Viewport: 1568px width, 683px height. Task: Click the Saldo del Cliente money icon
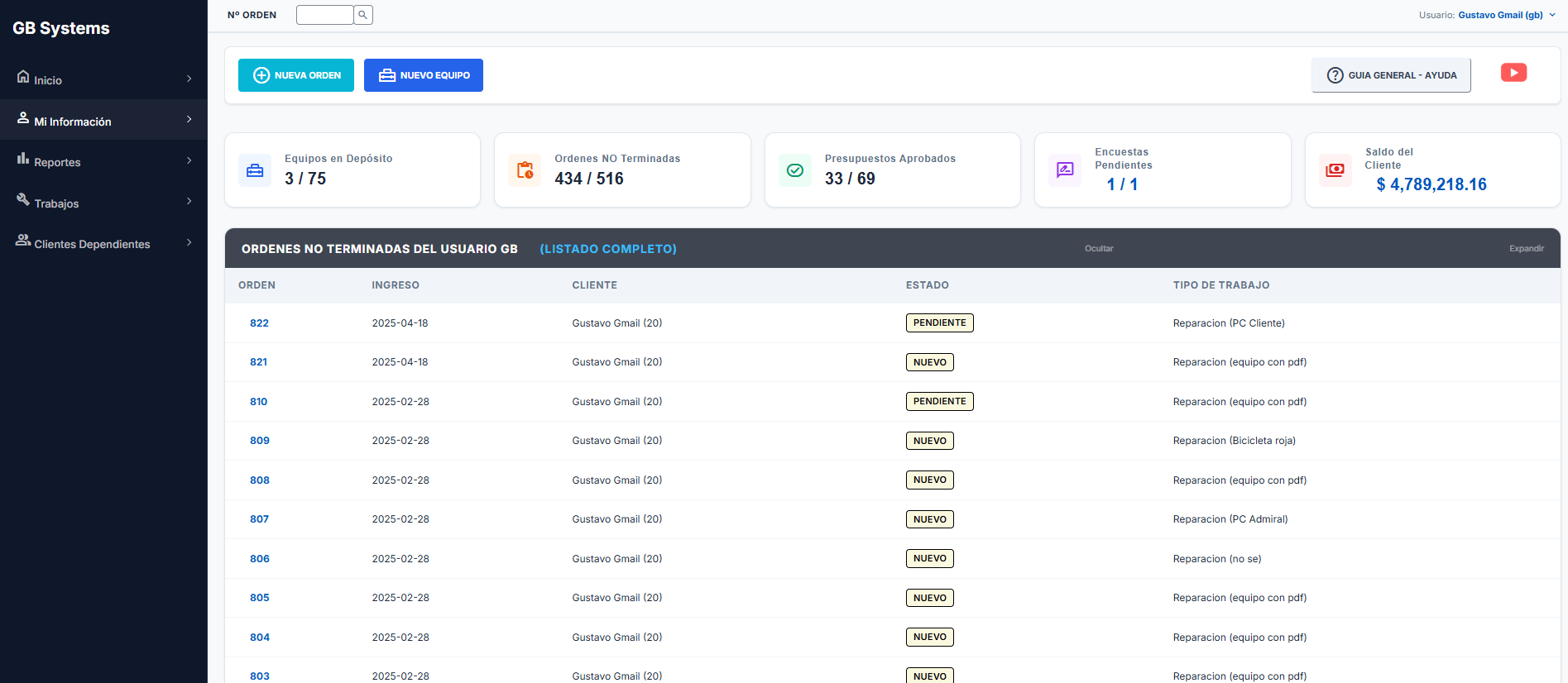tap(1335, 170)
